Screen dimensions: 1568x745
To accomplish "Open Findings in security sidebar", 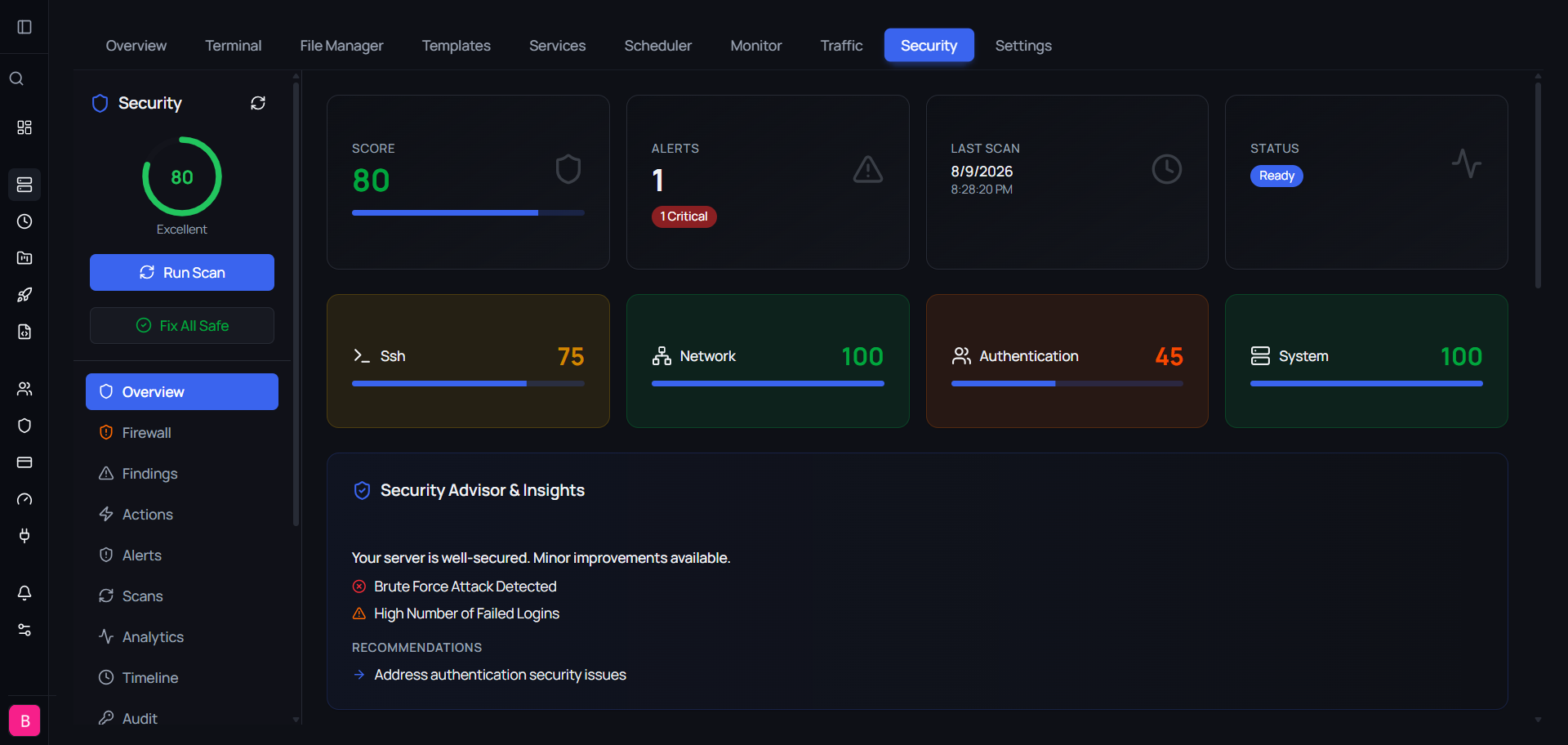I will pos(182,474).
